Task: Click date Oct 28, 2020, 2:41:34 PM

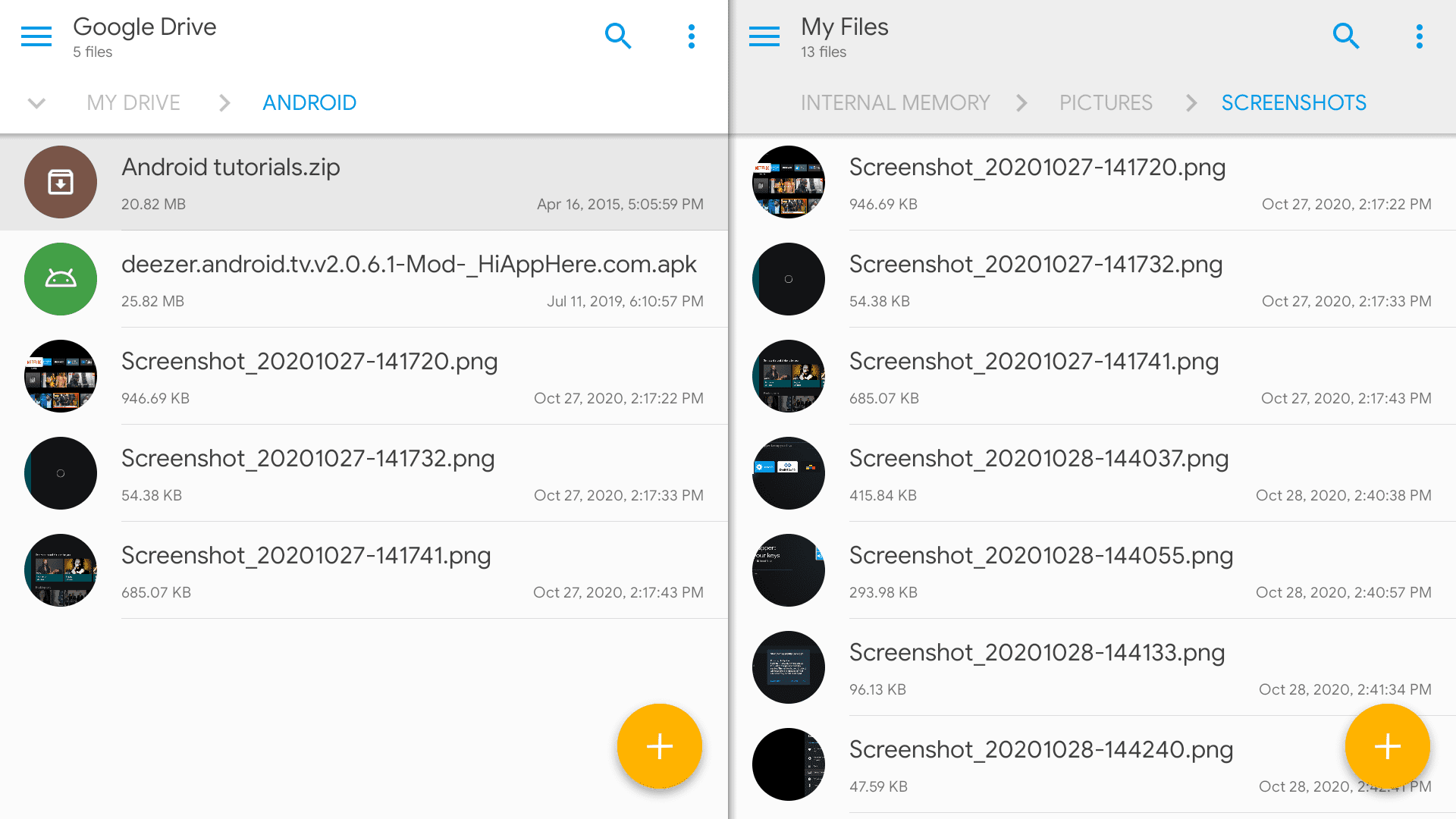Action: (x=1345, y=689)
